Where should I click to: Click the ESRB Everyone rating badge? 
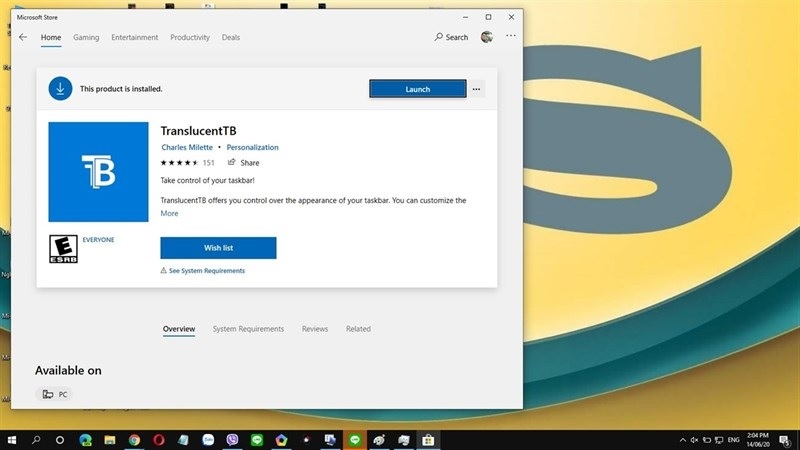[x=63, y=249]
